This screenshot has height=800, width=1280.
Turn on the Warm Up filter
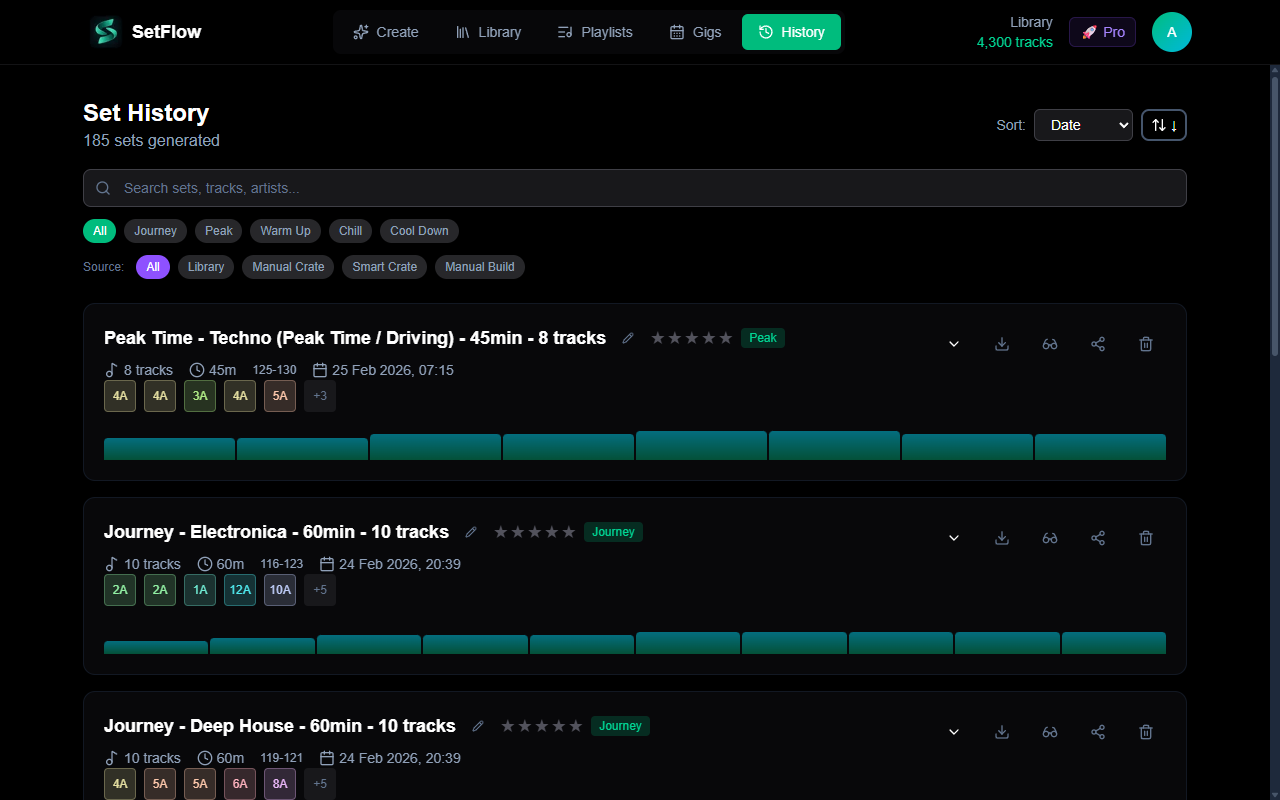(x=285, y=231)
